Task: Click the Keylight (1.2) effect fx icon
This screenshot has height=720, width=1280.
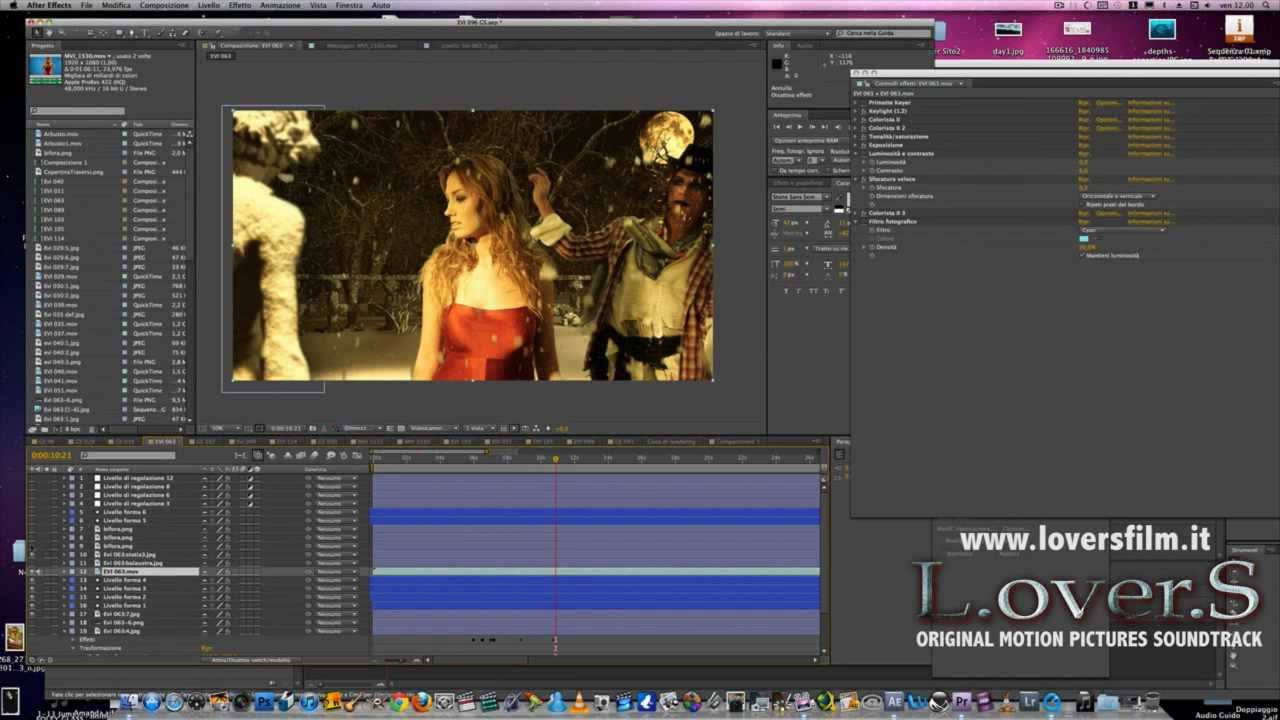Action: coord(863,111)
